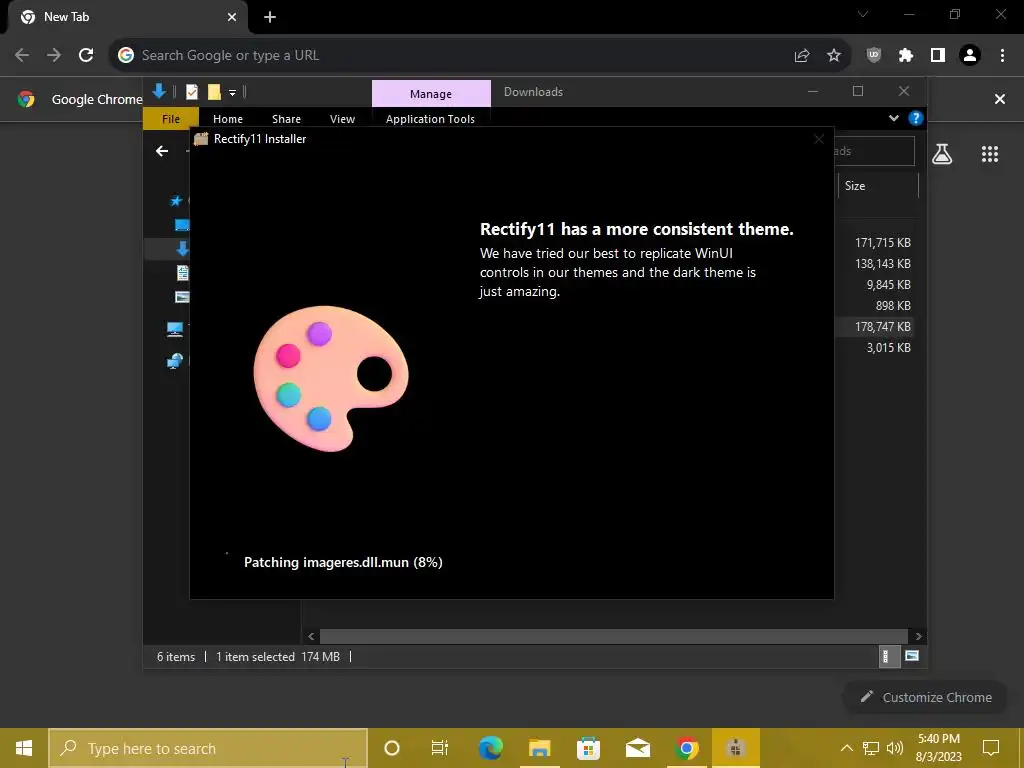1024x768 pixels.
Task: Open Chrome tab search chevron
Action: pyautogui.click(x=863, y=14)
